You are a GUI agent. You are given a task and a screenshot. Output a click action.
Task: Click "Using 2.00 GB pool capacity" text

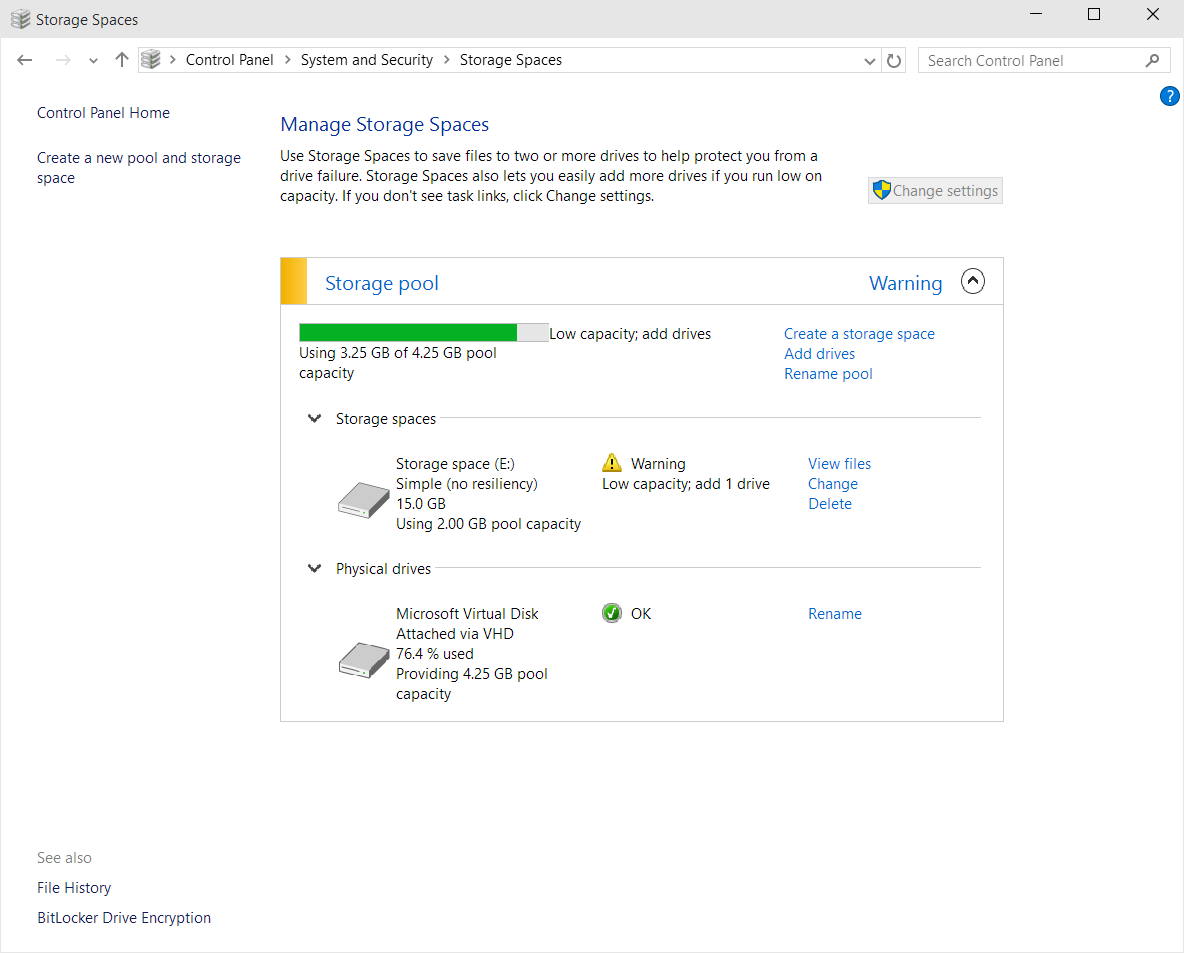coord(488,523)
